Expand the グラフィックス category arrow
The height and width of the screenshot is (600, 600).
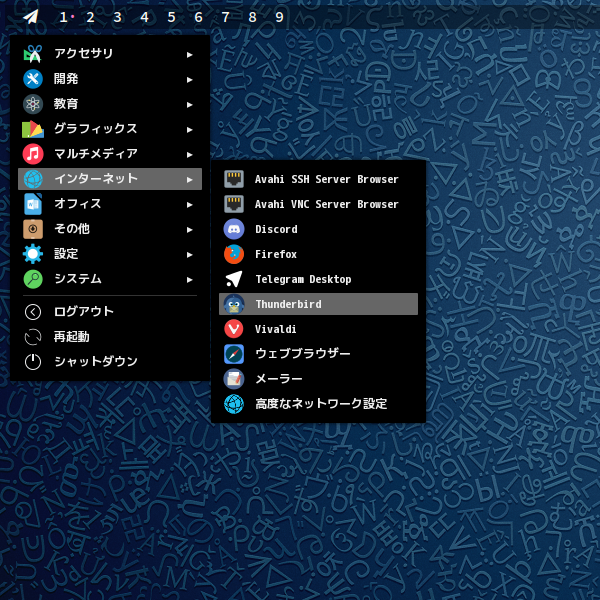point(189,129)
